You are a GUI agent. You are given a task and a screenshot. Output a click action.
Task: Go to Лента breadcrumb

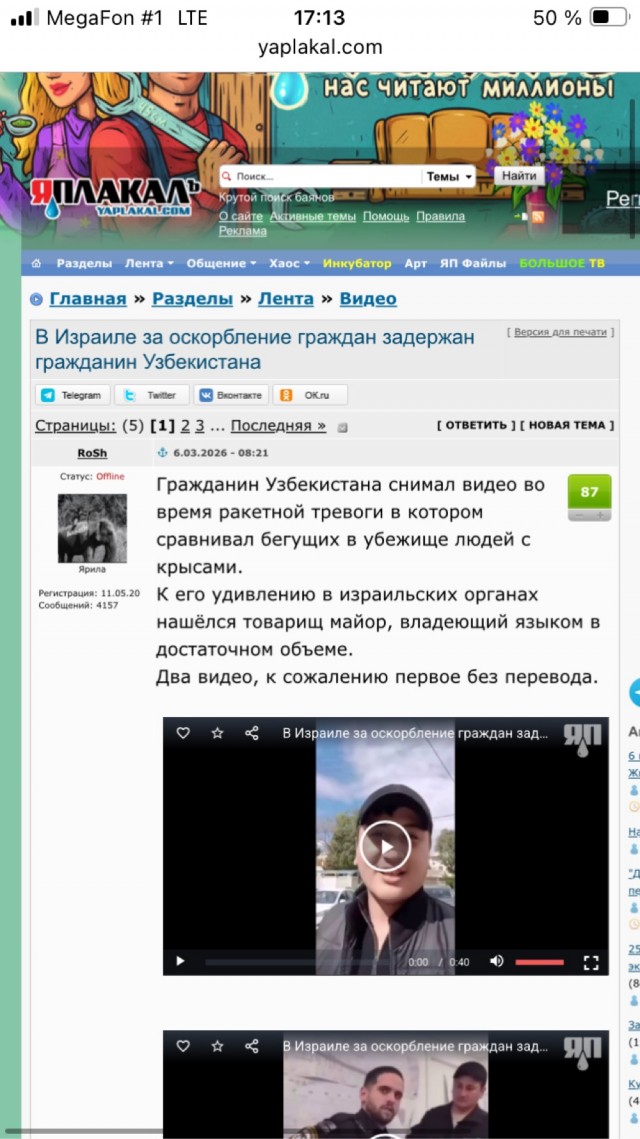[286, 299]
